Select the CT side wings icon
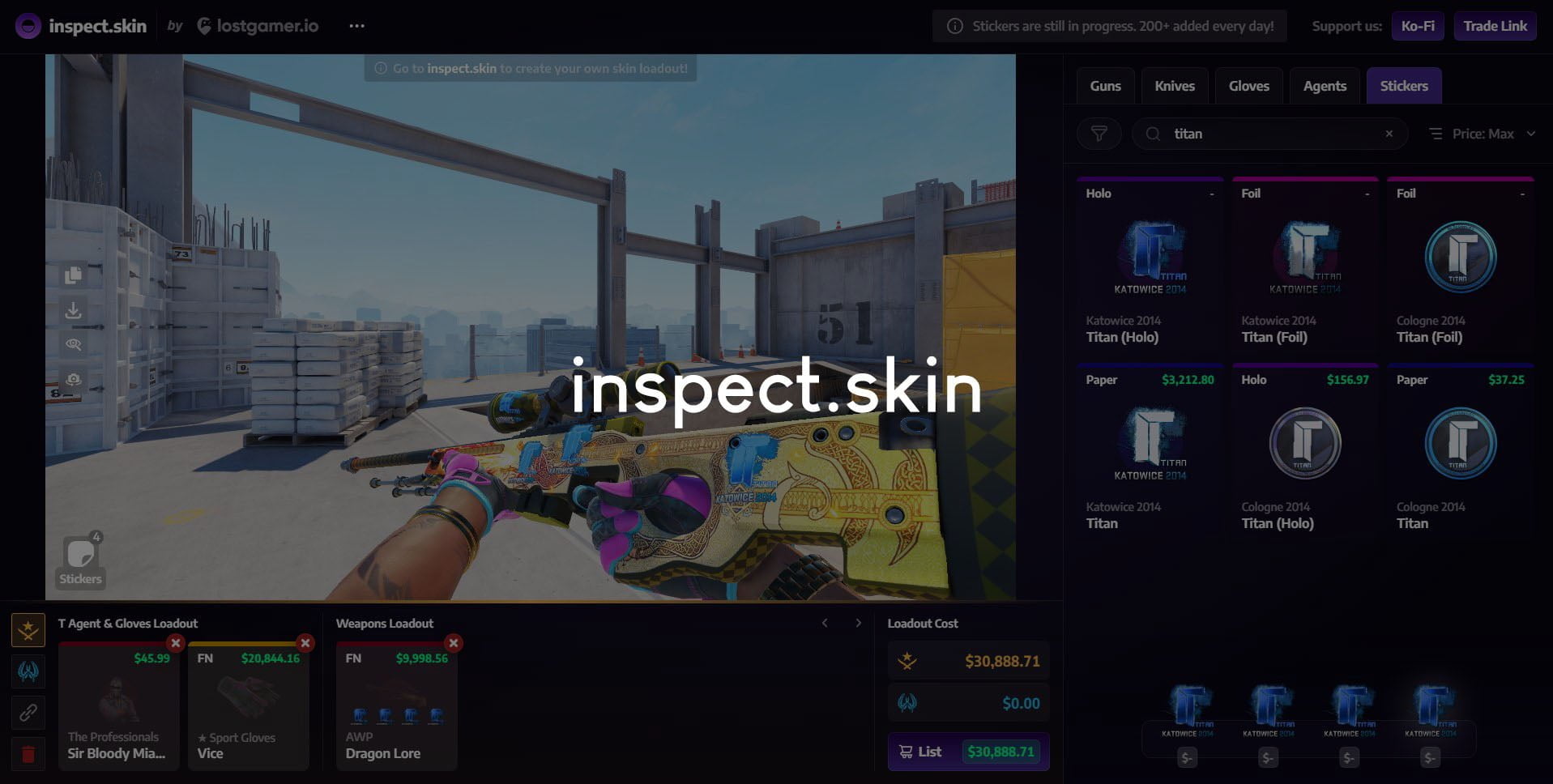This screenshot has width=1553, height=784. tap(28, 671)
